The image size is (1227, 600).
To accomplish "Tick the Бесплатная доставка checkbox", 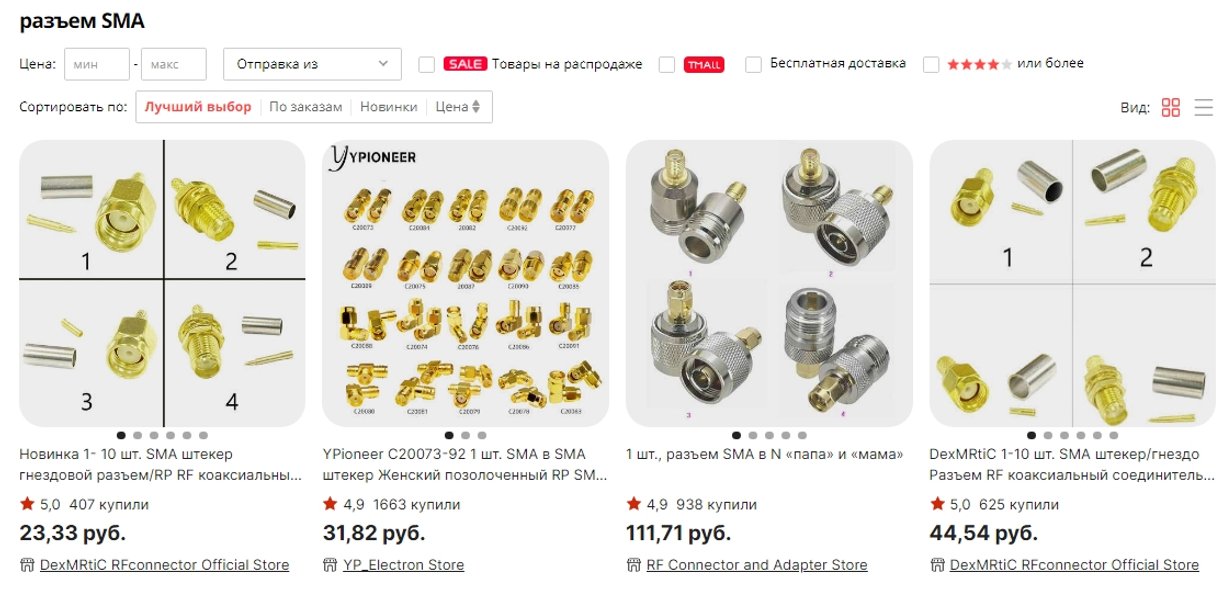I will (754, 64).
